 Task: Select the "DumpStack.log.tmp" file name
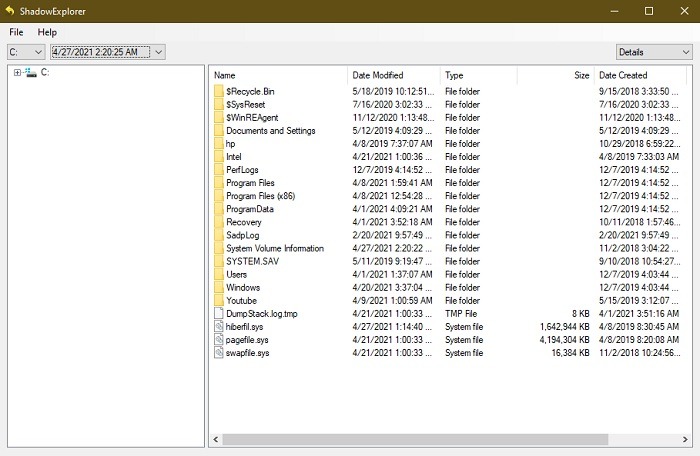tap(262, 314)
